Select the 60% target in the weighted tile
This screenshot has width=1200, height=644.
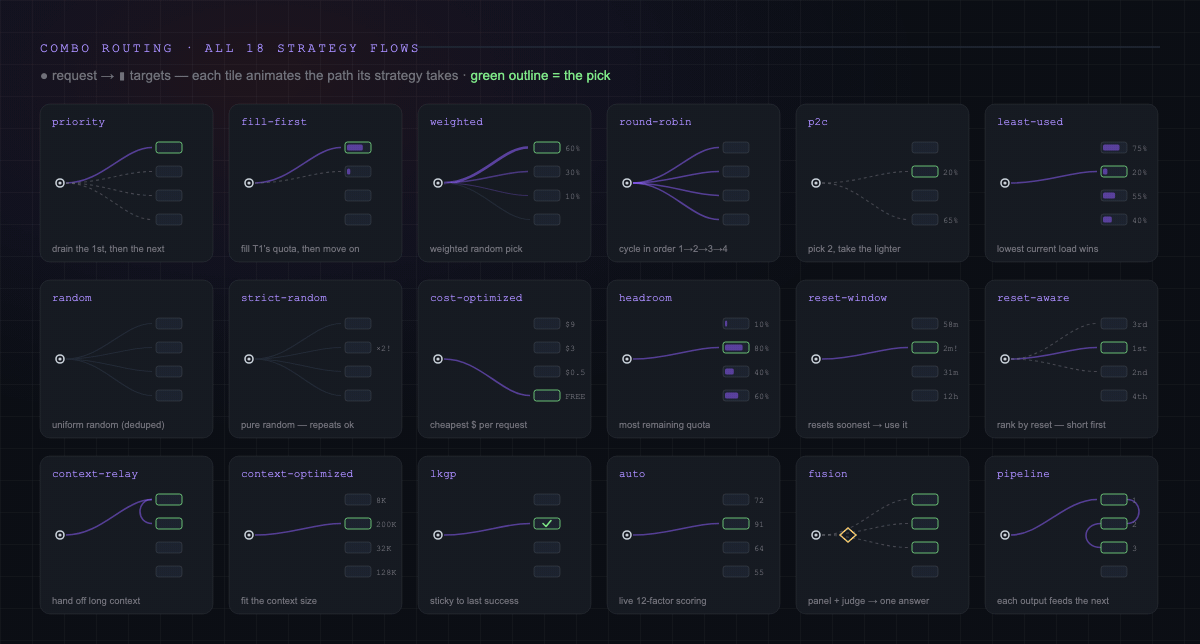pos(547,147)
